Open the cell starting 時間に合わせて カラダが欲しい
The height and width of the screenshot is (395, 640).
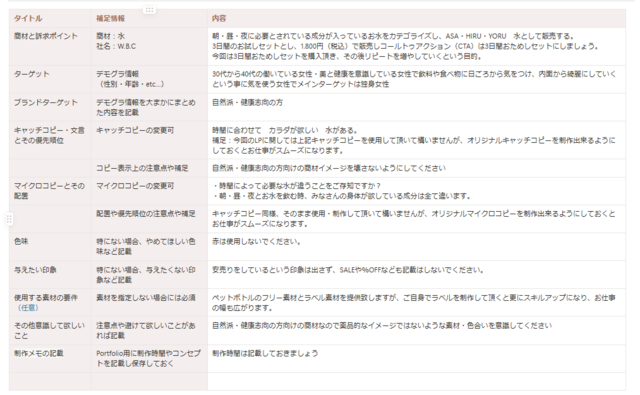pyautogui.click(x=416, y=140)
